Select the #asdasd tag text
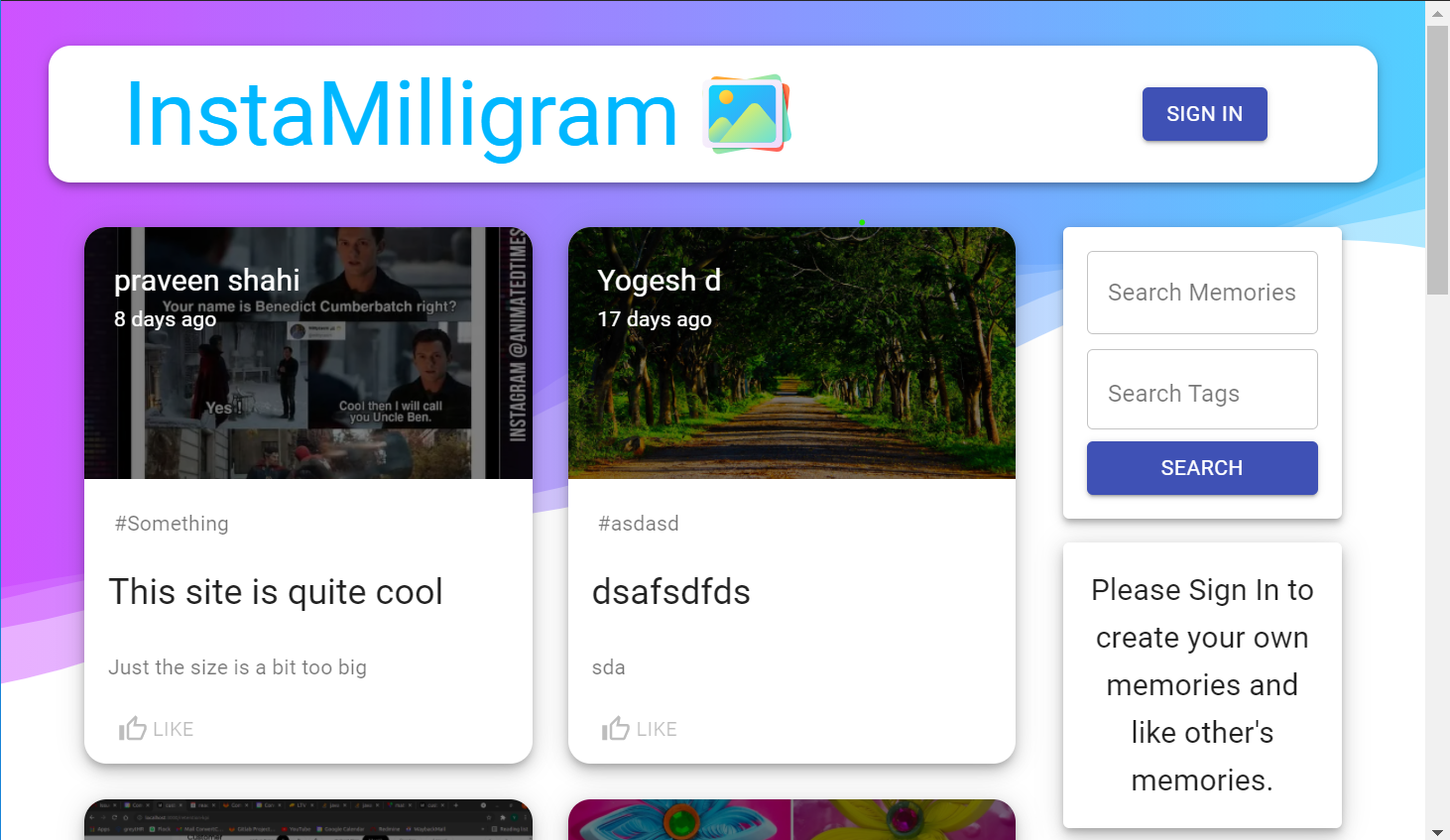 [639, 524]
